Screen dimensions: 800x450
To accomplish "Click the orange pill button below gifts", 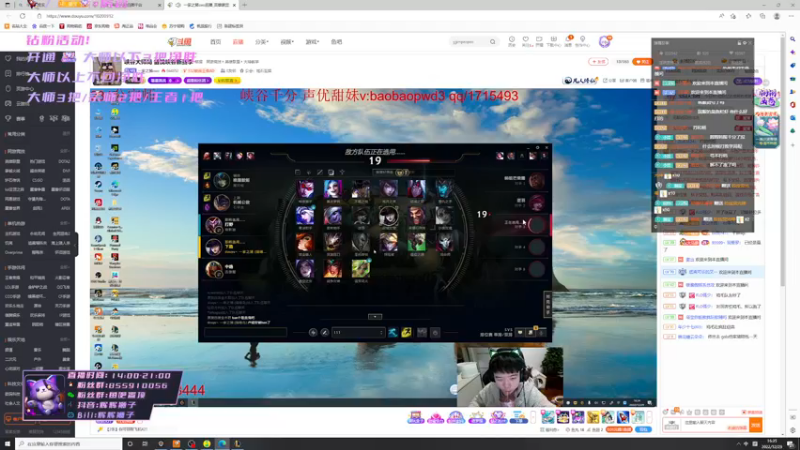I will pyautogui.click(x=619, y=430).
